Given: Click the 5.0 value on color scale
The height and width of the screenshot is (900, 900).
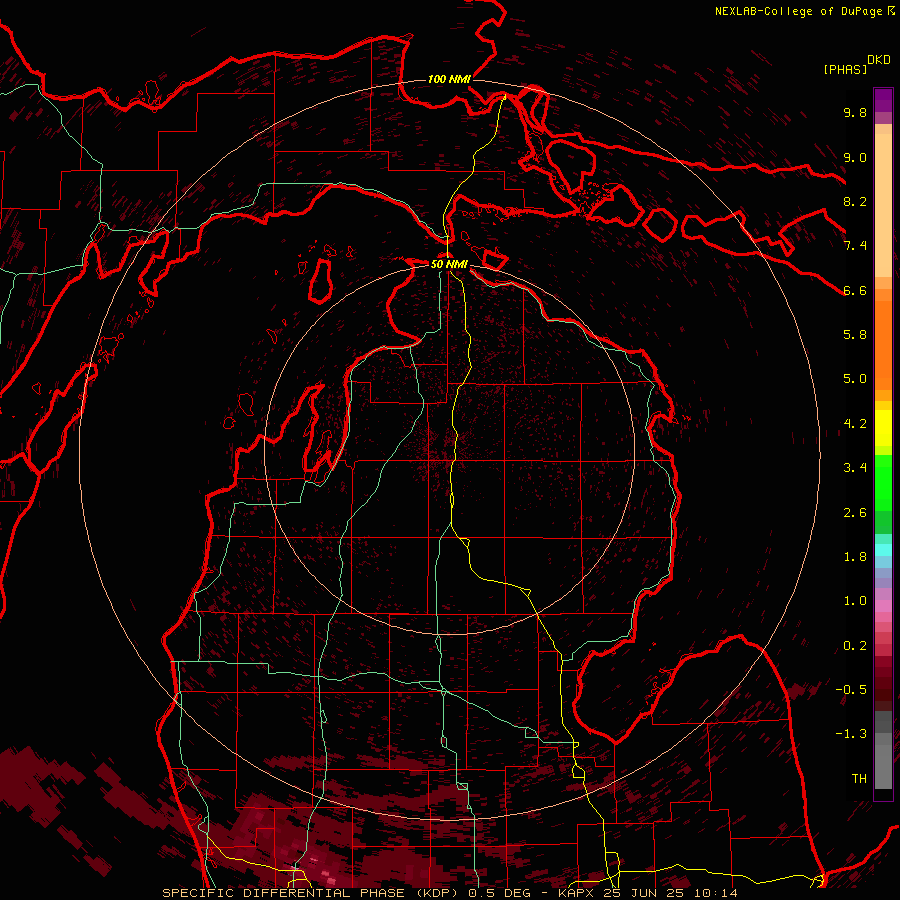Looking at the screenshot, I should click(x=855, y=379).
